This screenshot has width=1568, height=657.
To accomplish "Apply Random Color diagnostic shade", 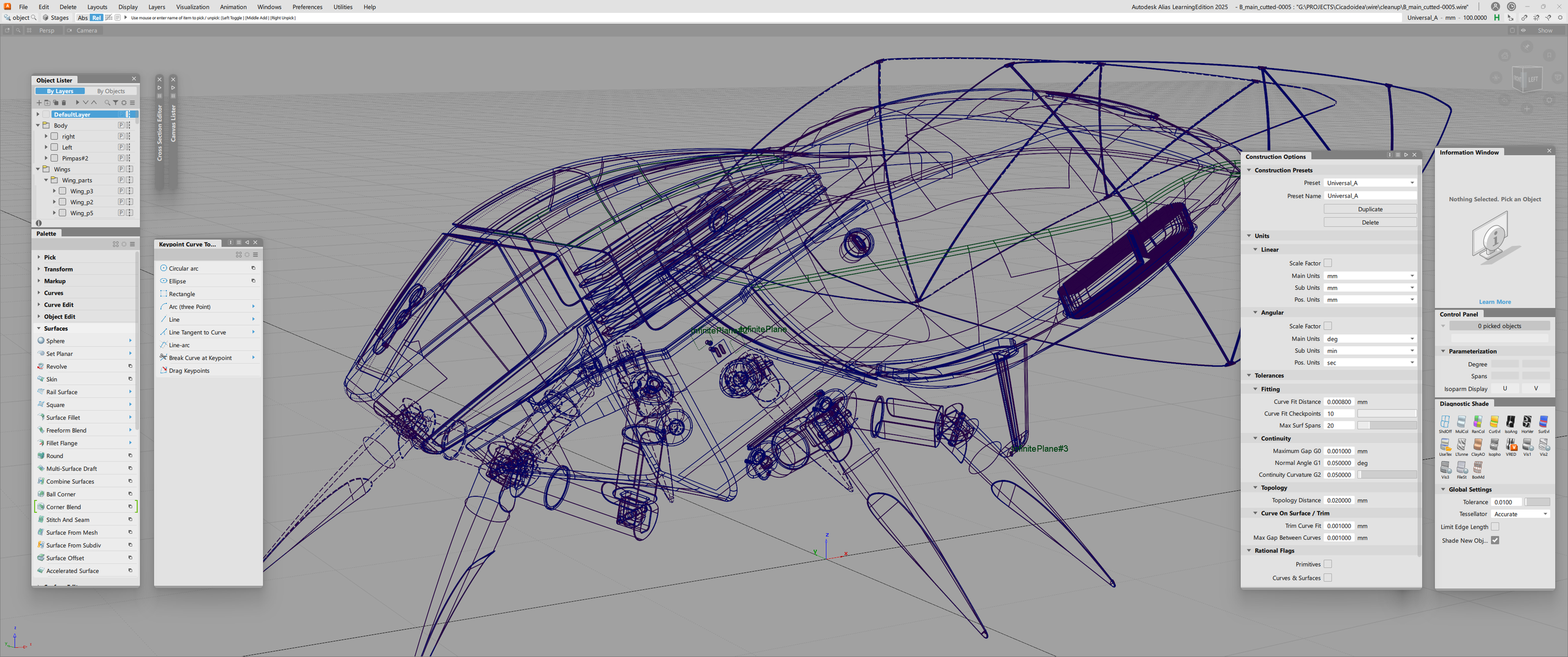I will (1477, 423).
